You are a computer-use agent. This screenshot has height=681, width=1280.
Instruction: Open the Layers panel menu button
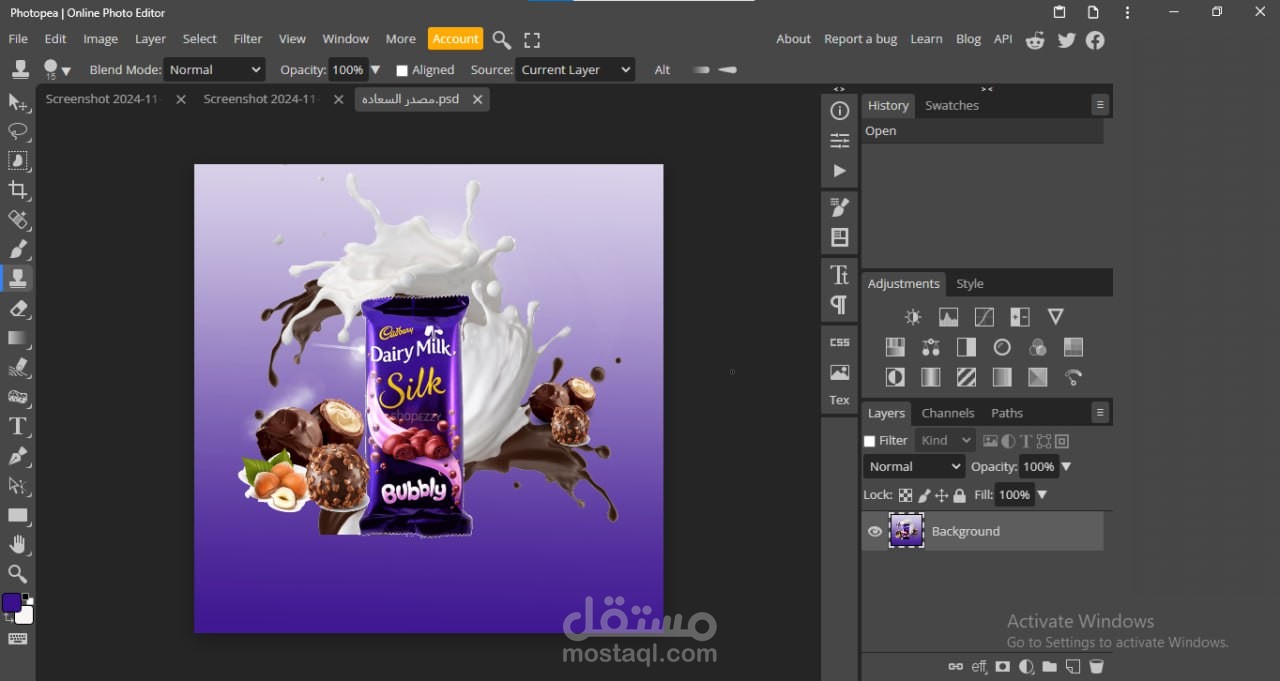pyautogui.click(x=1100, y=413)
